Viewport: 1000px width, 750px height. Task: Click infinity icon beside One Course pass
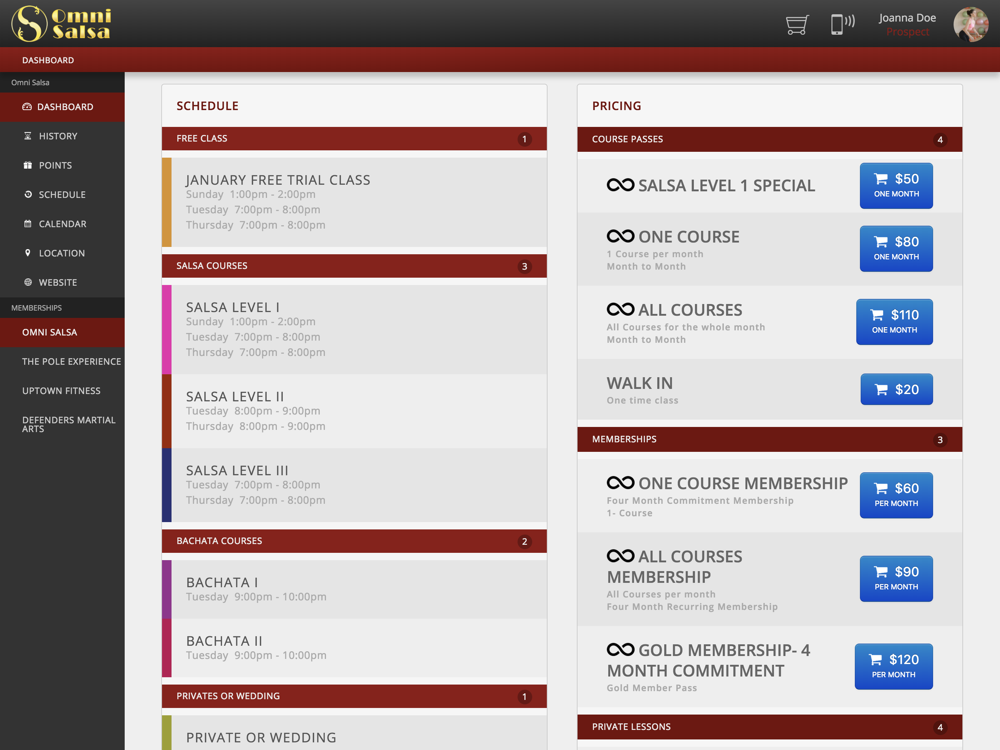point(620,236)
